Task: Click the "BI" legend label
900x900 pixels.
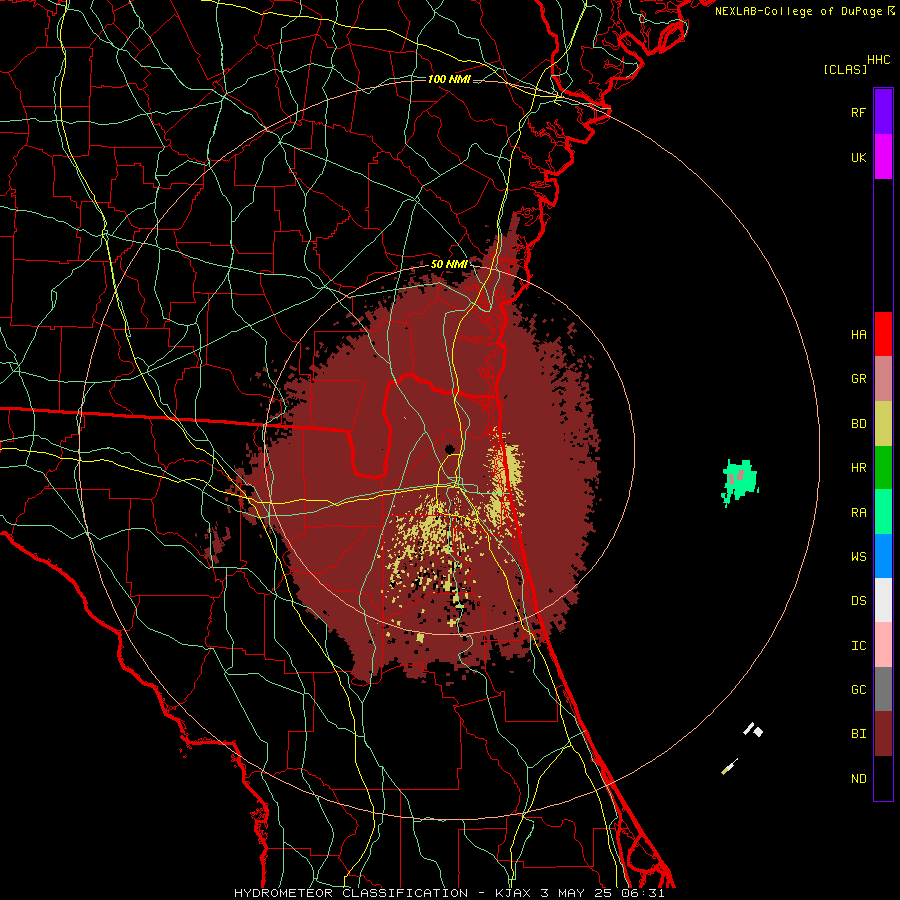Action: point(858,734)
